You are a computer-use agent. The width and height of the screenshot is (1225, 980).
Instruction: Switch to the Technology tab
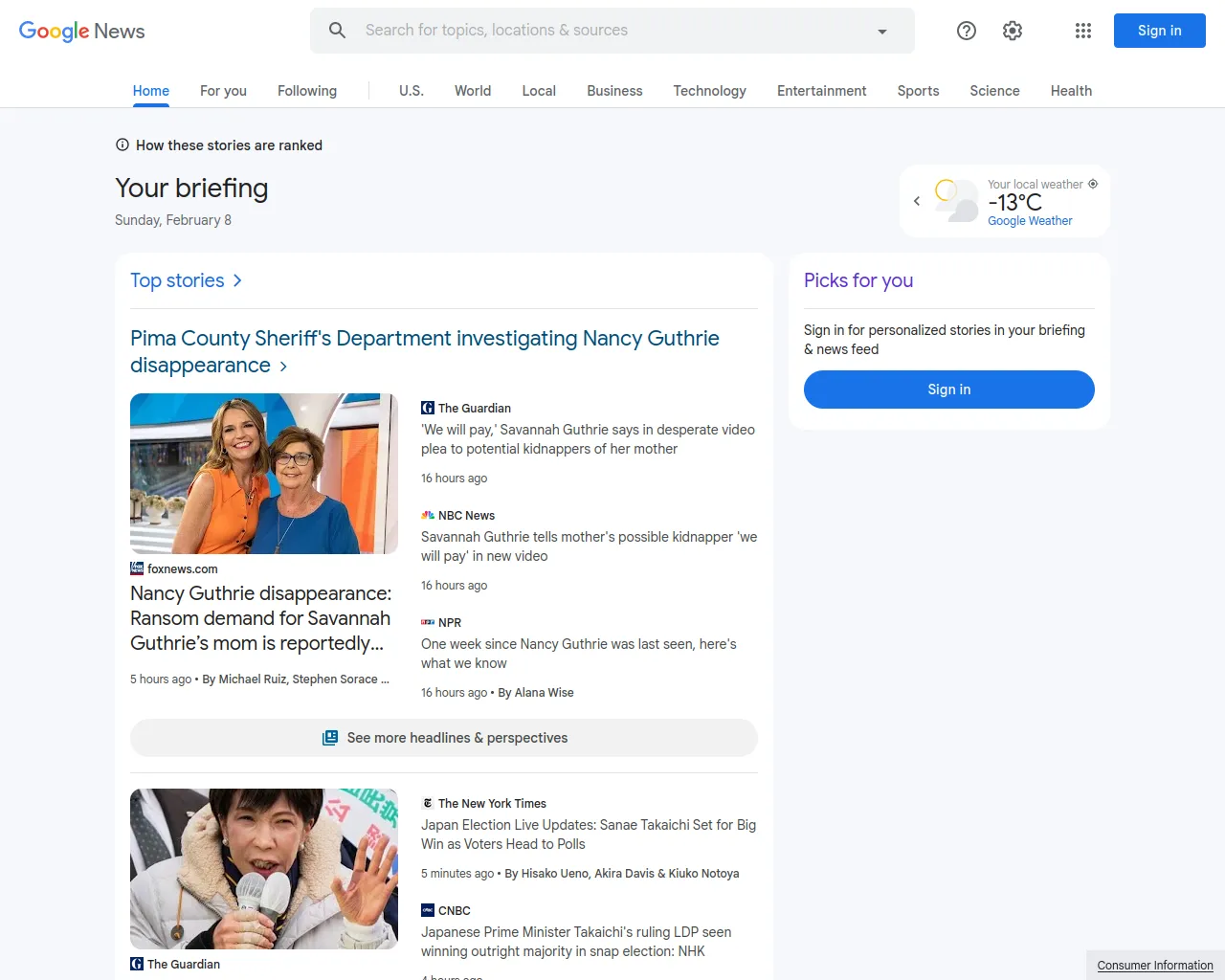pyautogui.click(x=709, y=91)
